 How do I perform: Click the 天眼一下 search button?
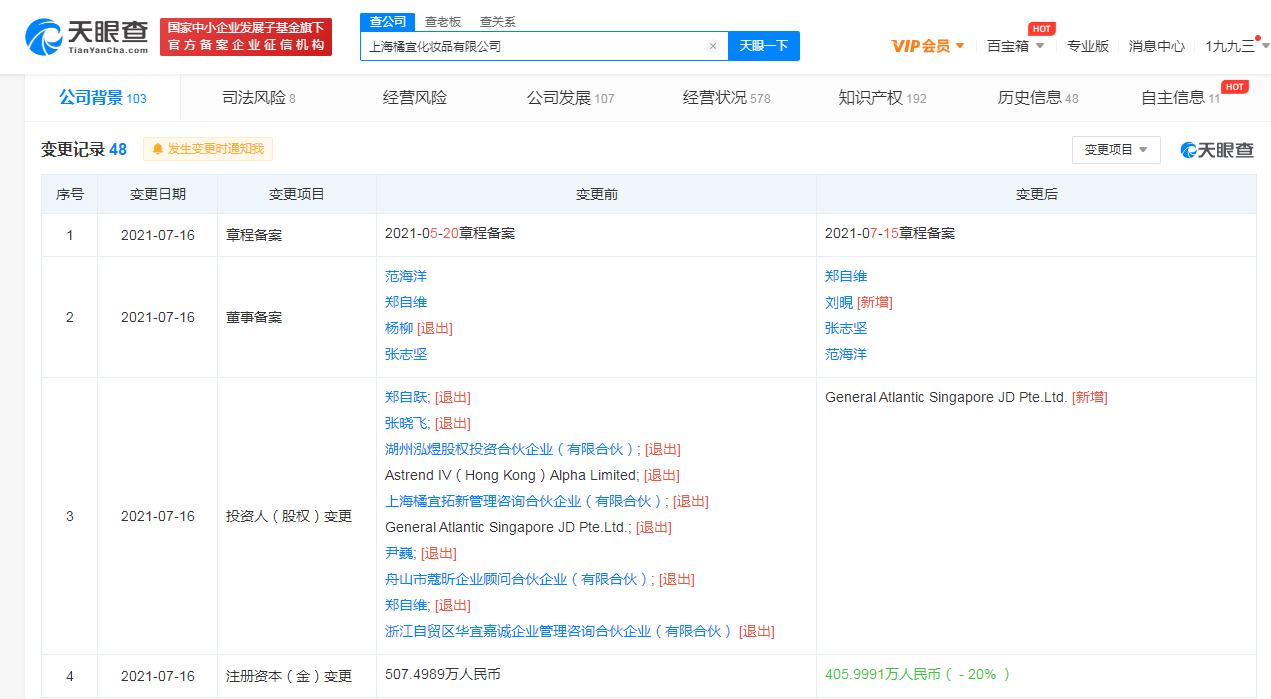coord(764,46)
